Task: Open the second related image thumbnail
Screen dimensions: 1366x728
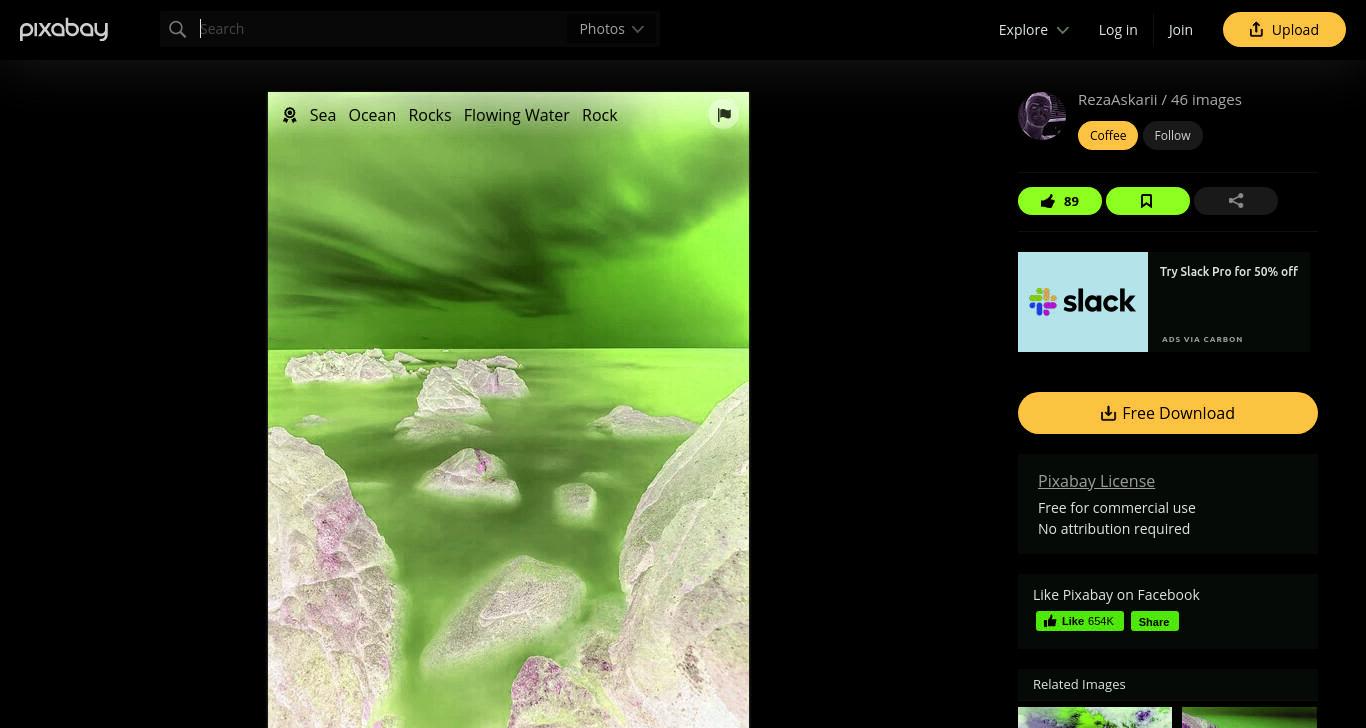Action: click(x=1250, y=717)
